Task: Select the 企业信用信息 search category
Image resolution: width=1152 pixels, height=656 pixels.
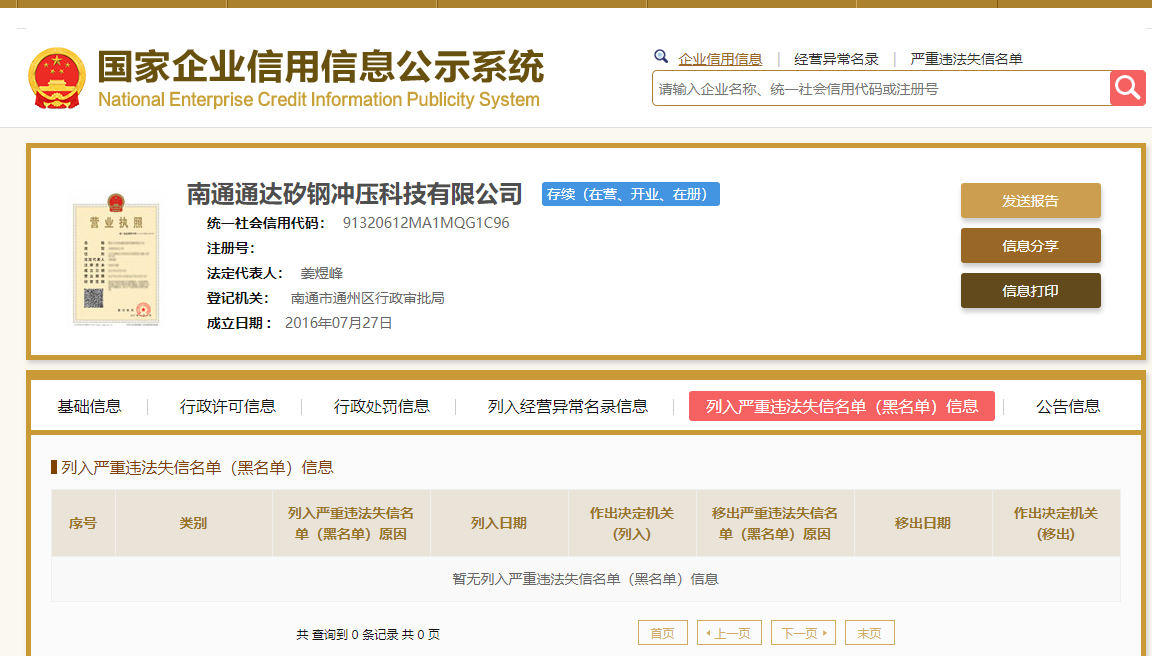Action: (720, 59)
